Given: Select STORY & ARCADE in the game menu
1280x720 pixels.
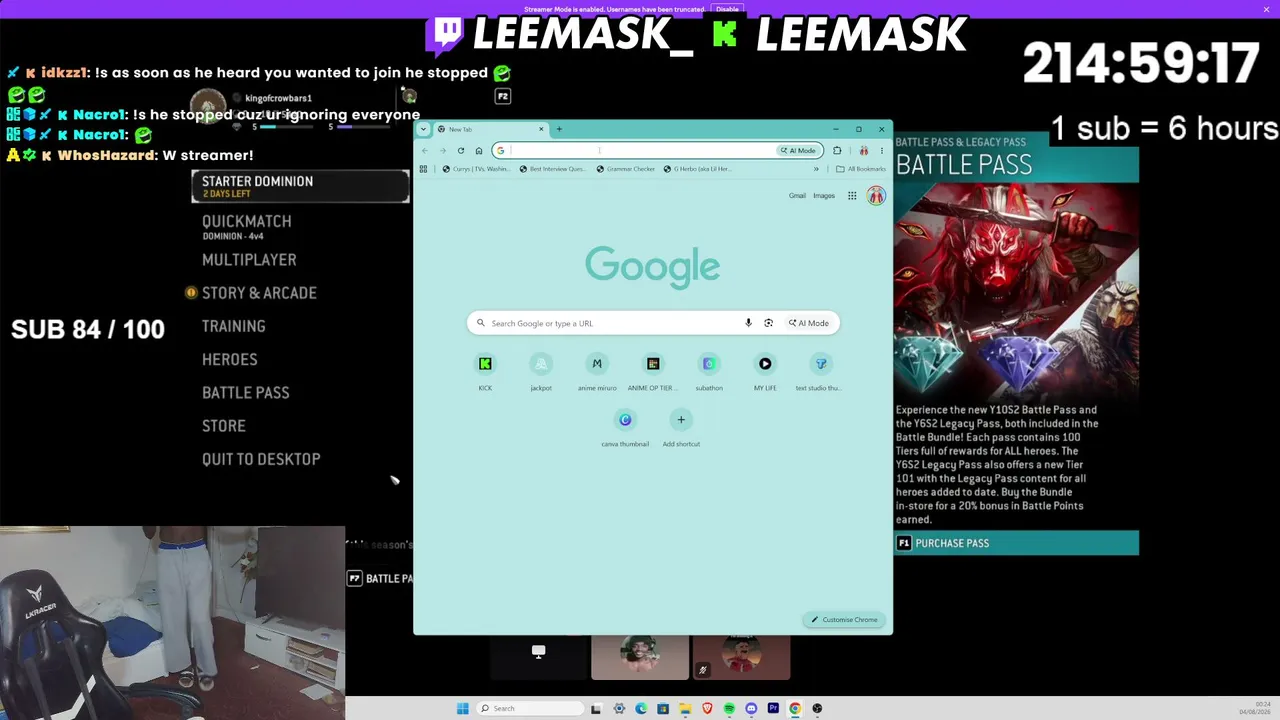Looking at the screenshot, I should (259, 293).
